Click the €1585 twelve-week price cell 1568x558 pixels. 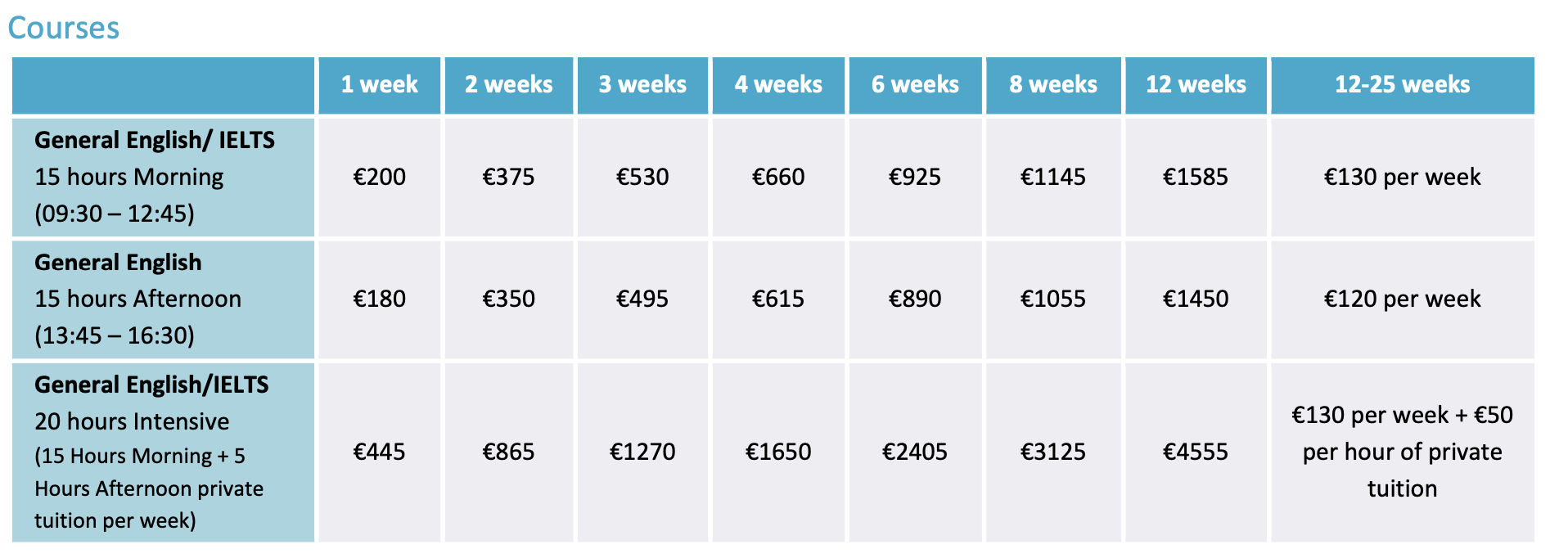click(x=1196, y=177)
